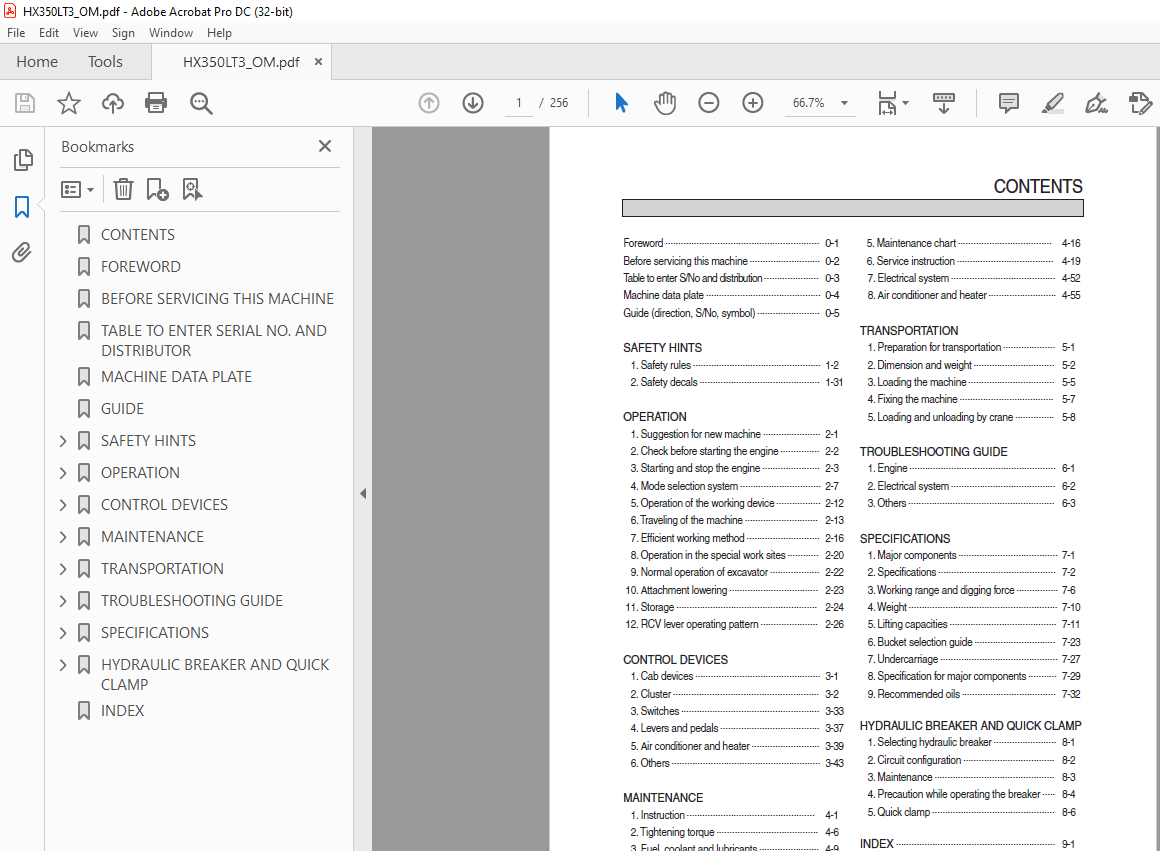Open the Page Thumbnails panel

(x=23, y=160)
